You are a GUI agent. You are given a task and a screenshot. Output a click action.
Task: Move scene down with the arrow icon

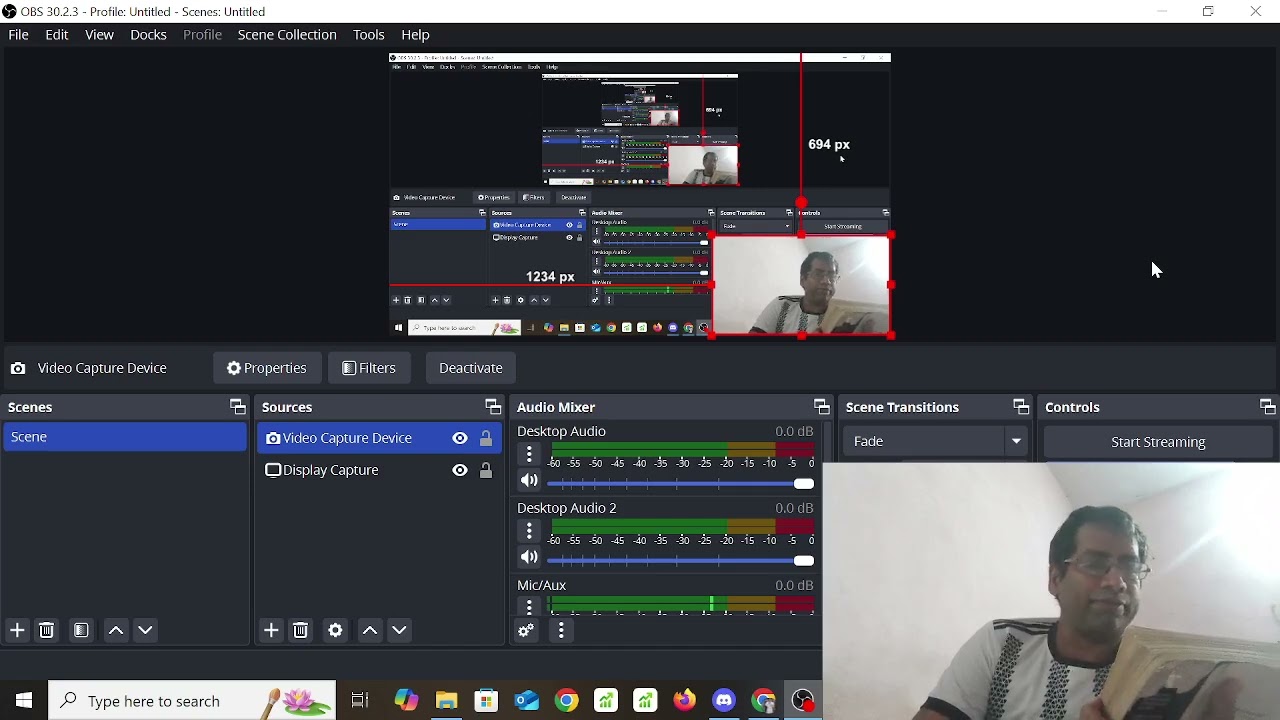point(146,630)
